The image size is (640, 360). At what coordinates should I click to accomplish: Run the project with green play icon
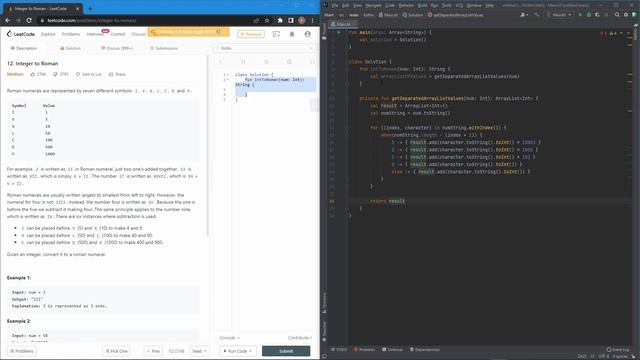(x=580, y=15)
